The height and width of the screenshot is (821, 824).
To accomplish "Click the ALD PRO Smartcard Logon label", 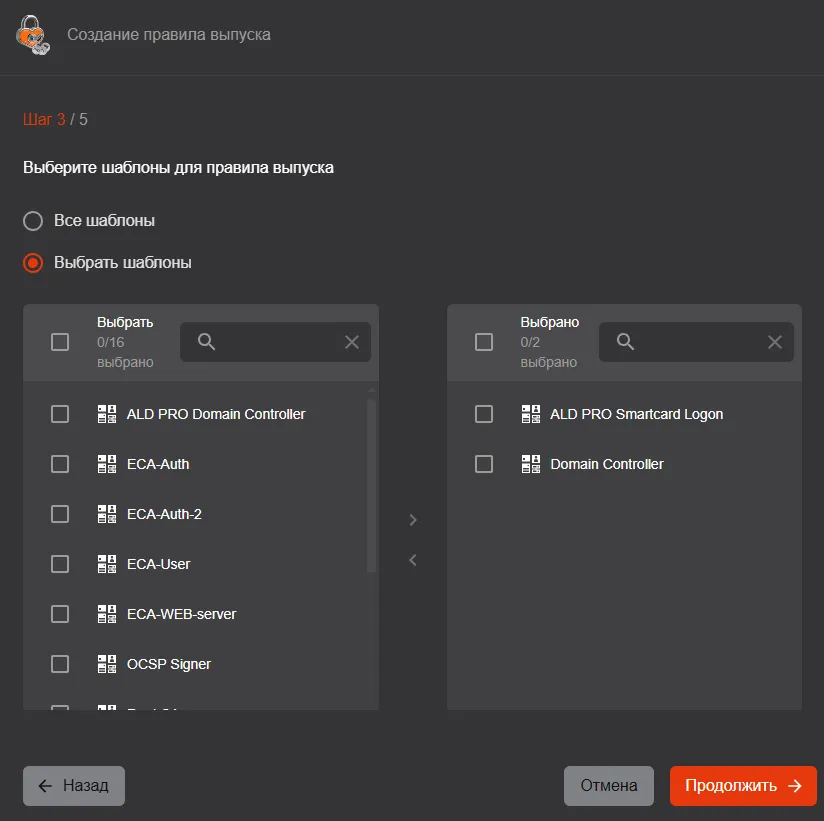I will pos(636,414).
